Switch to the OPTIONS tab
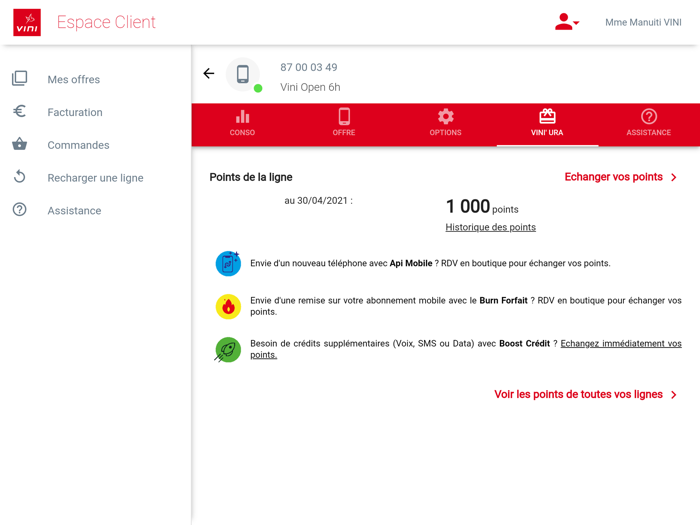 pos(446,124)
